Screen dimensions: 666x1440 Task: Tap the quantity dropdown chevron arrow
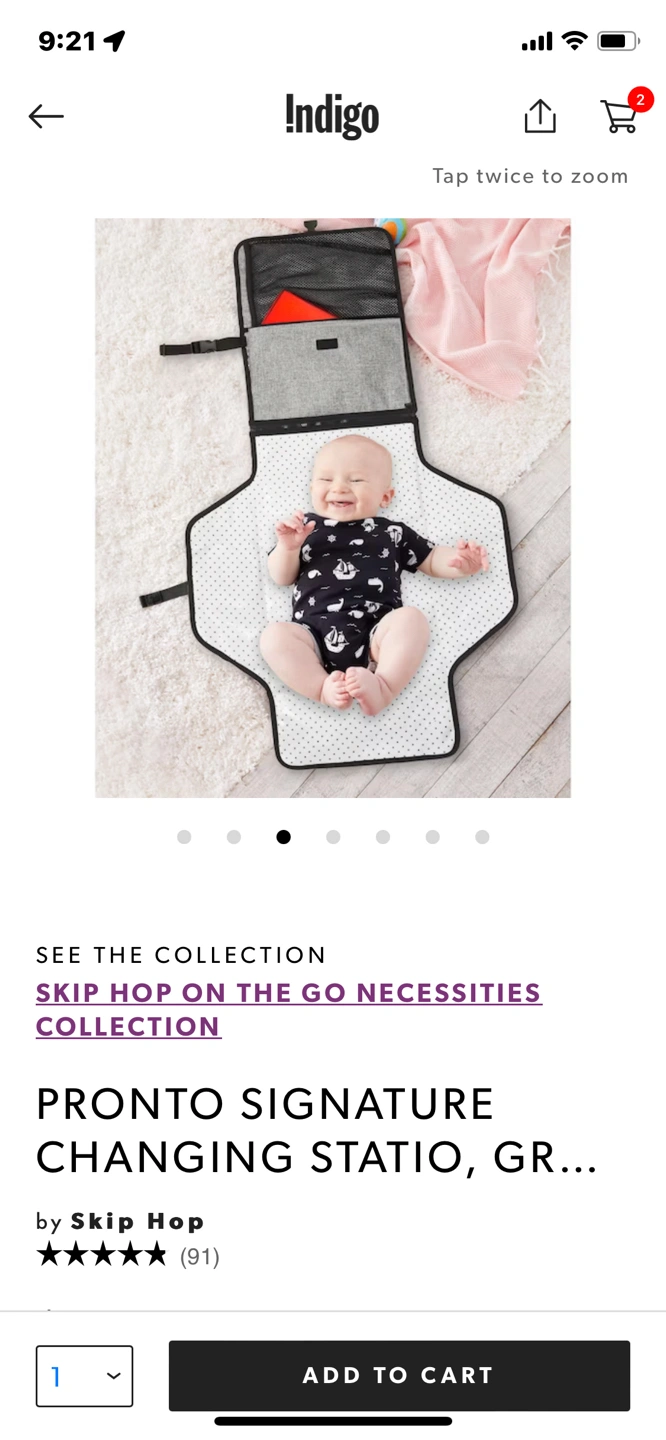[114, 1376]
